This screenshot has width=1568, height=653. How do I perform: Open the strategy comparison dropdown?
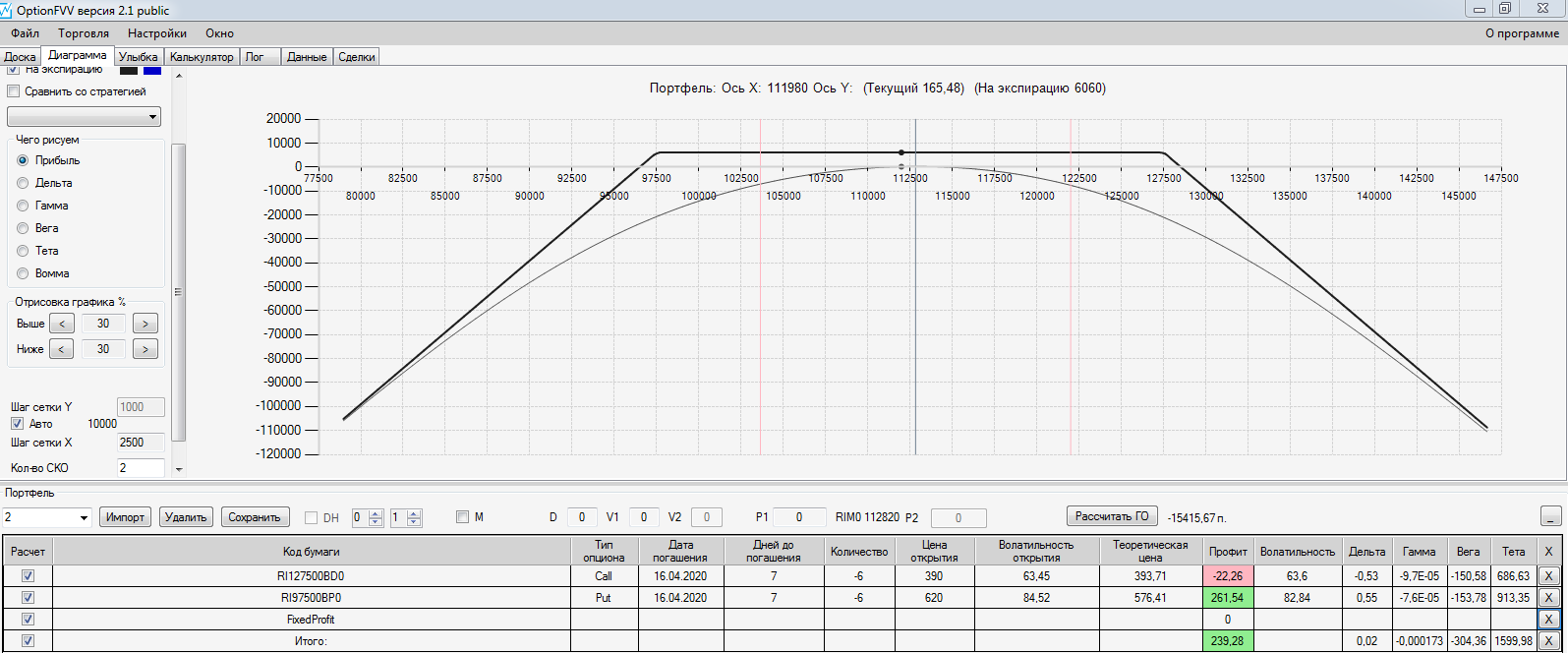click(x=85, y=117)
